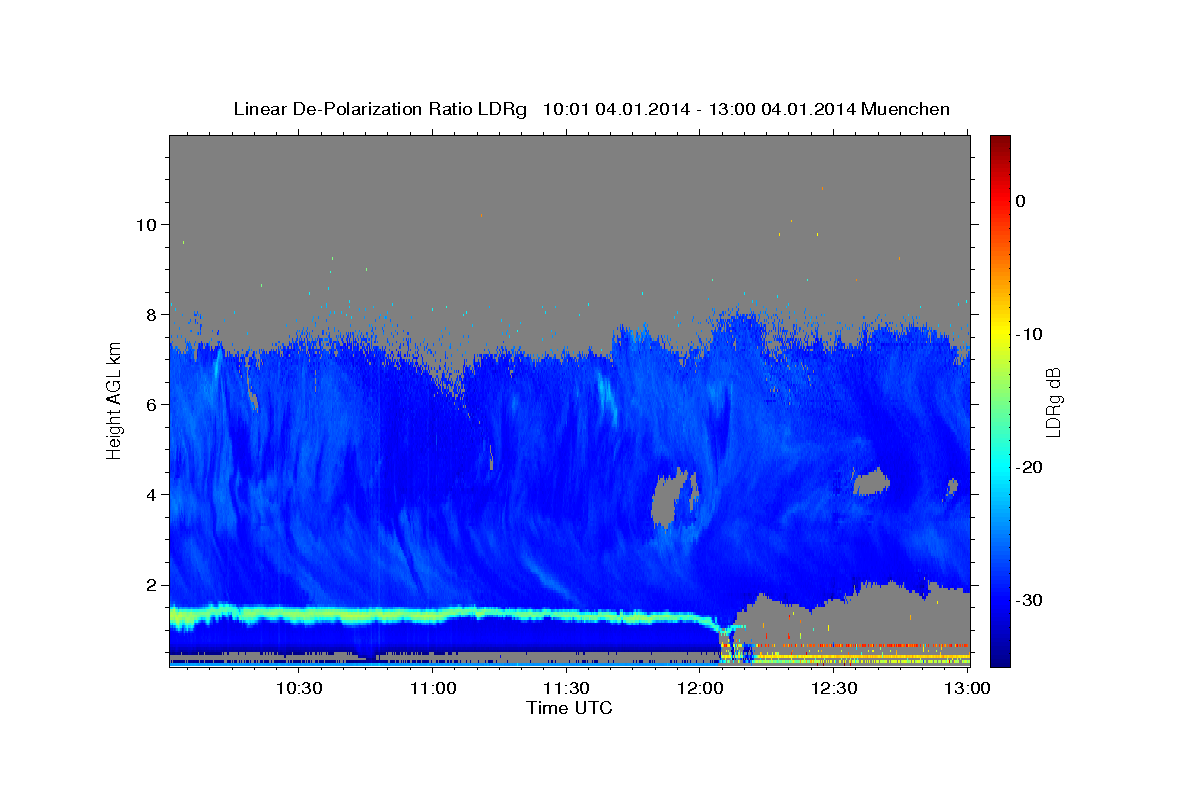Click the start date '10:01 04.01.2014' in title
Viewport: 1200px width, 800px height.
pos(615,109)
